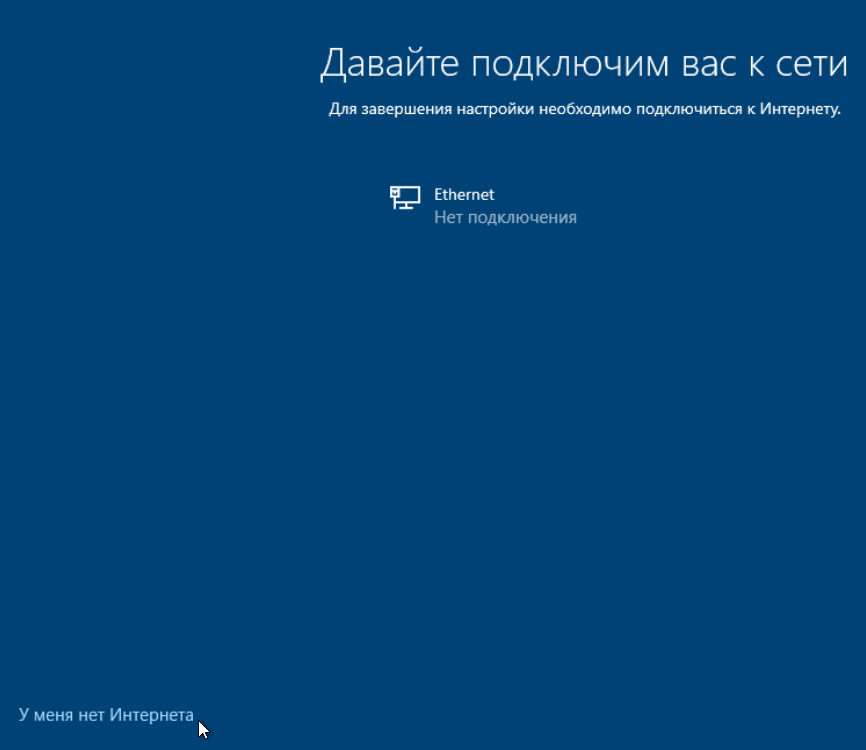
Task: Skip network setup via the no-Internet link
Action: click(106, 714)
